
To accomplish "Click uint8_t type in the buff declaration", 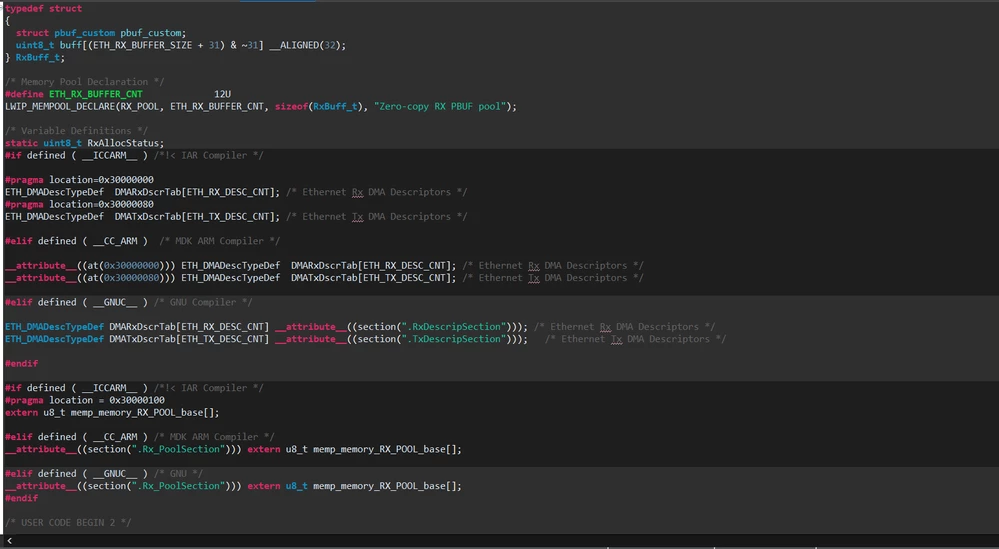I will 35,45.
